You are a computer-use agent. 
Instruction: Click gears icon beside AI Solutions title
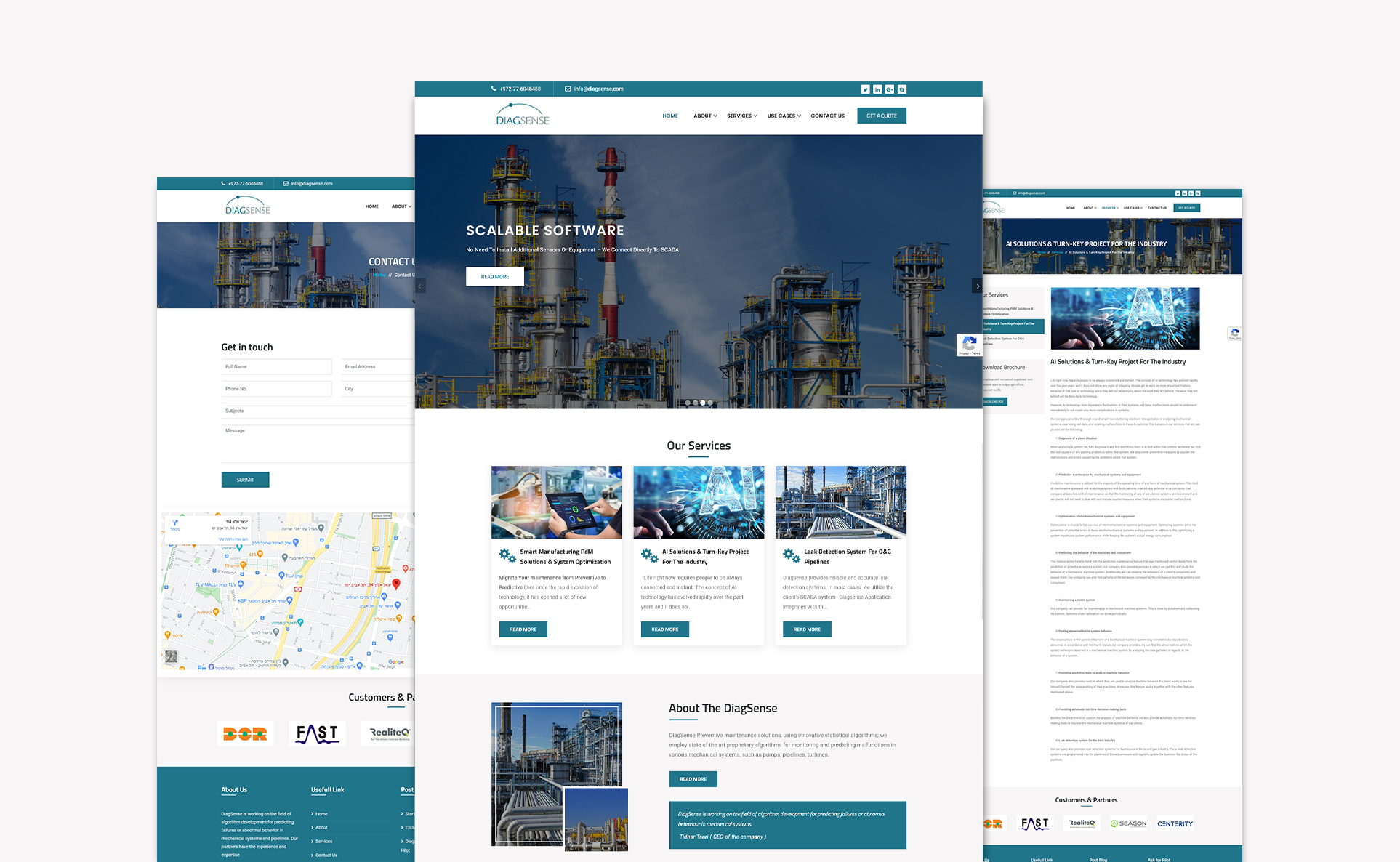click(x=649, y=556)
